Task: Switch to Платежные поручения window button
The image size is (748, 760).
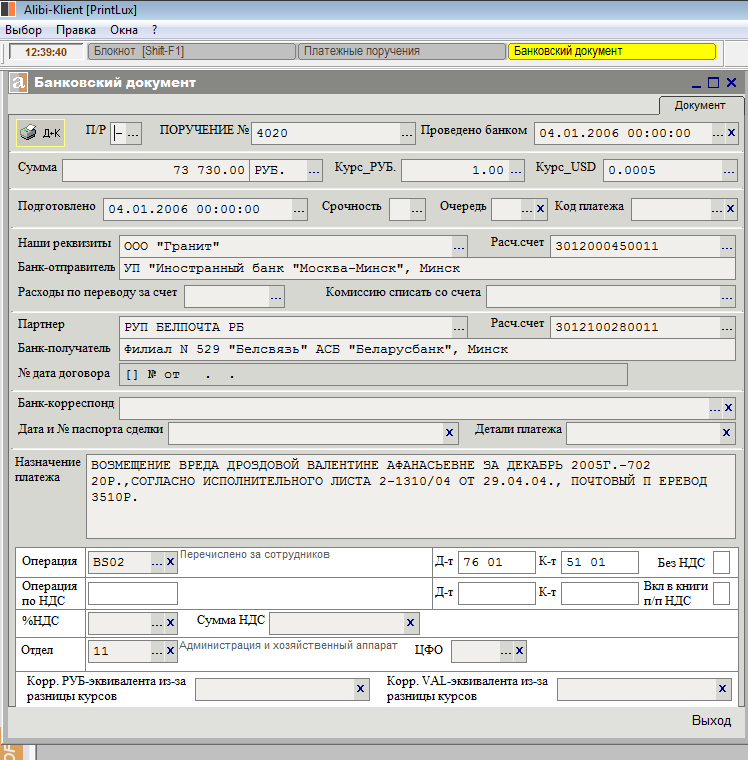Action: tap(401, 51)
